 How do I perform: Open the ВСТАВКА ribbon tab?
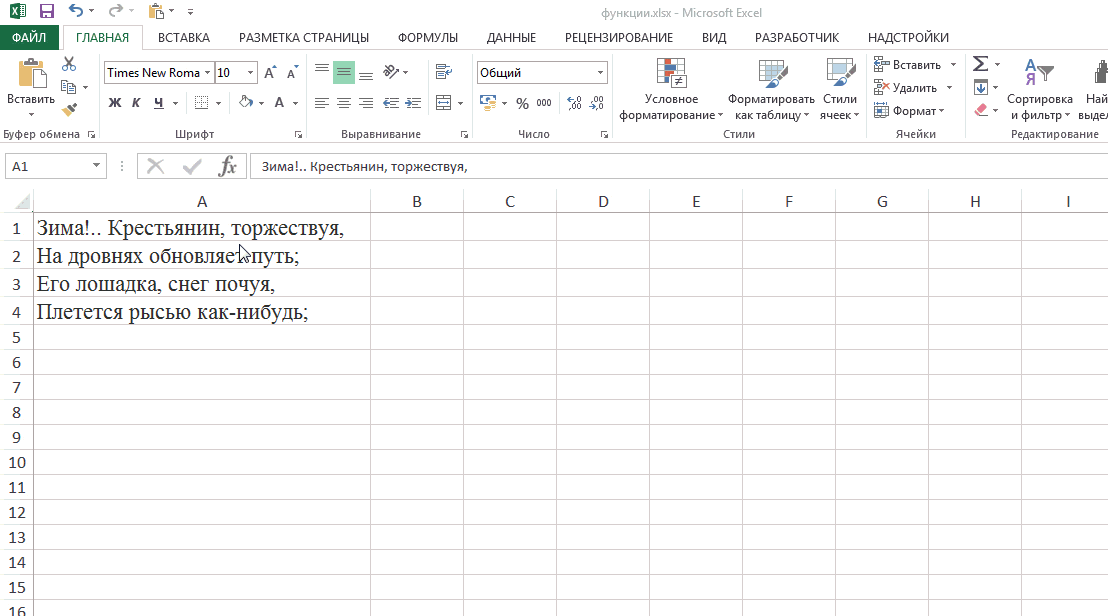[x=184, y=38]
